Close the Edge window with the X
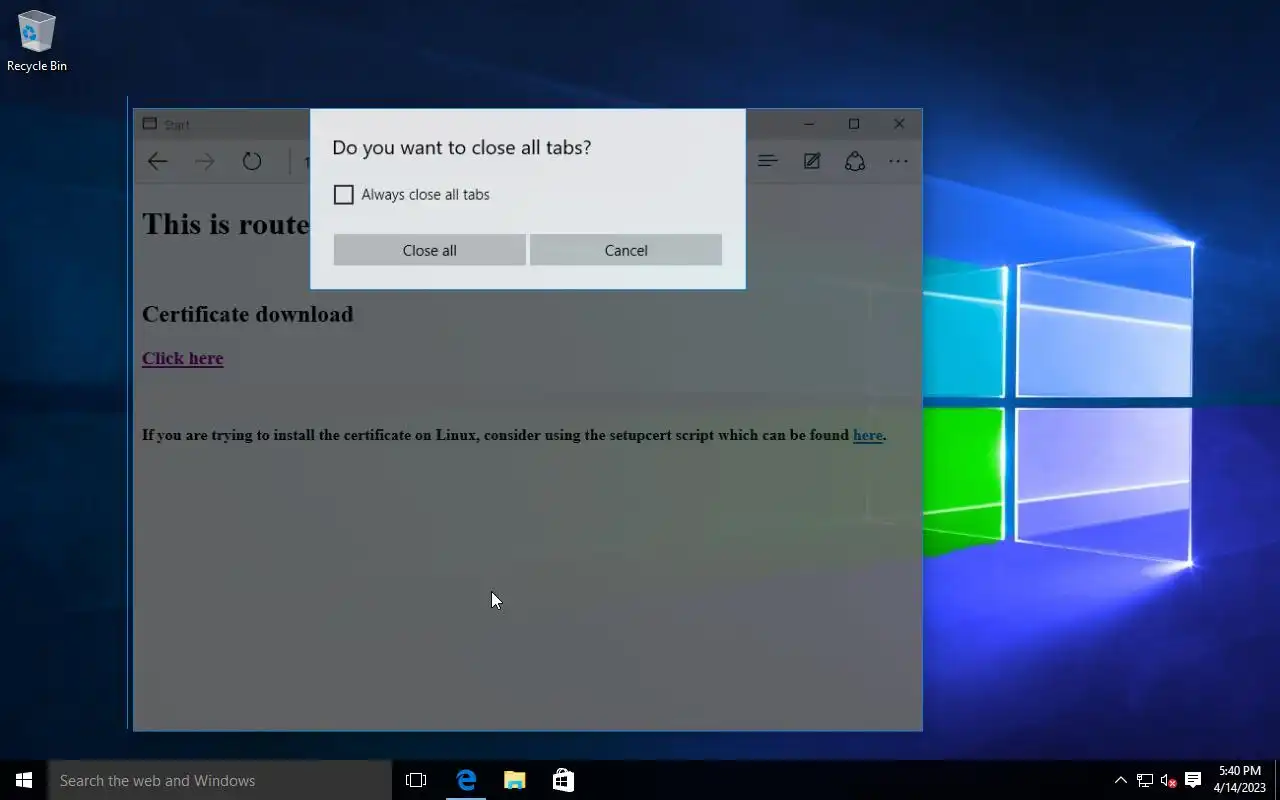The height and width of the screenshot is (800, 1280). click(899, 124)
